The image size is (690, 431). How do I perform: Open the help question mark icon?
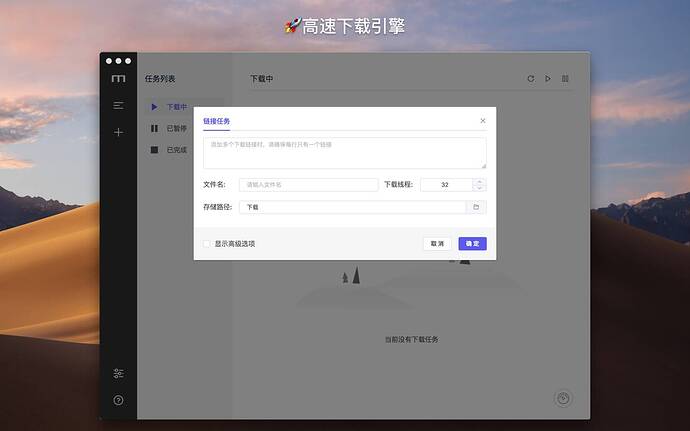point(118,400)
